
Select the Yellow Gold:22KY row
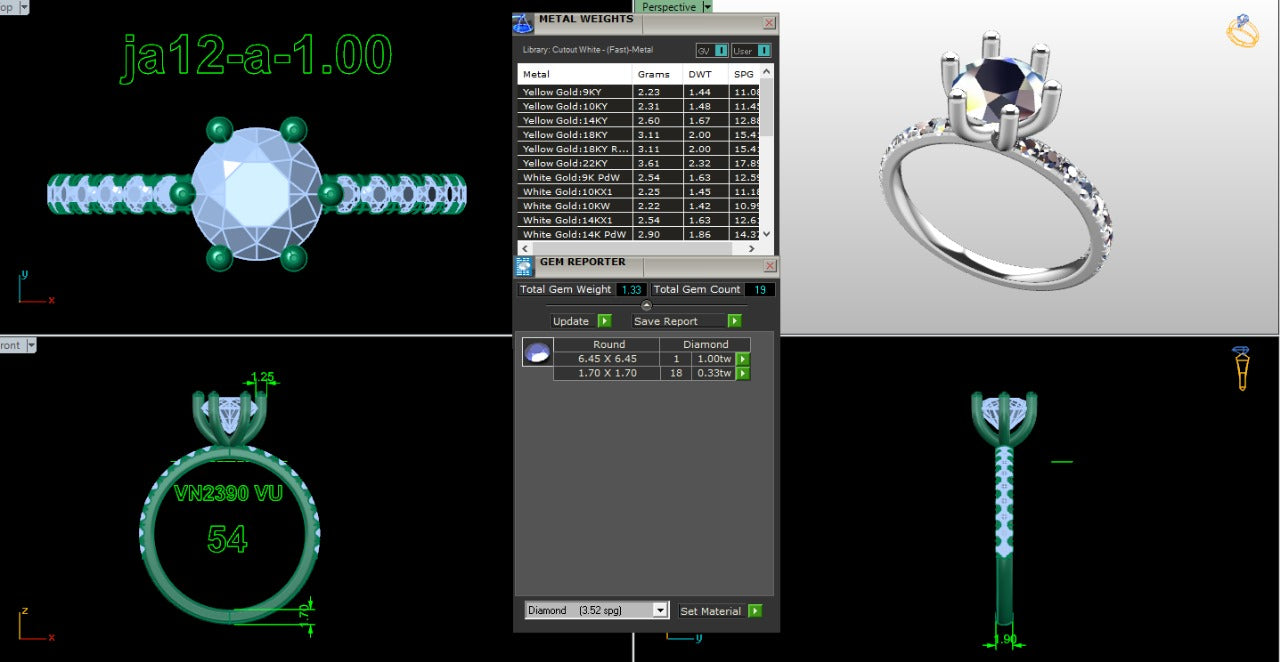coord(639,163)
